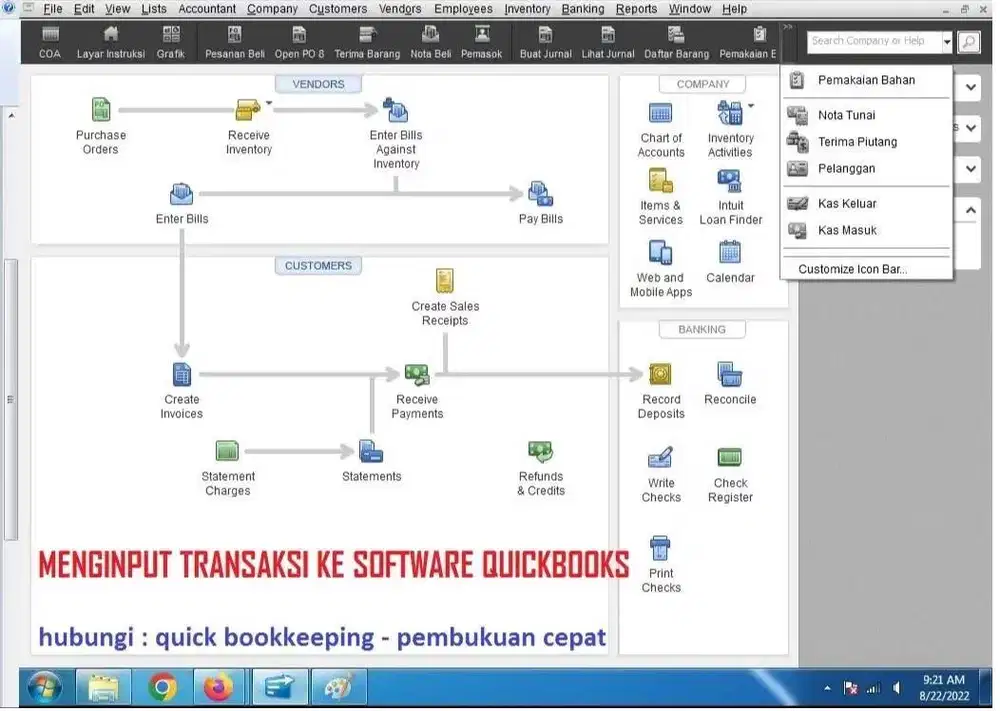This screenshot has width=1000, height=711.
Task: Click the Search Company or Help field
Action: [873, 42]
